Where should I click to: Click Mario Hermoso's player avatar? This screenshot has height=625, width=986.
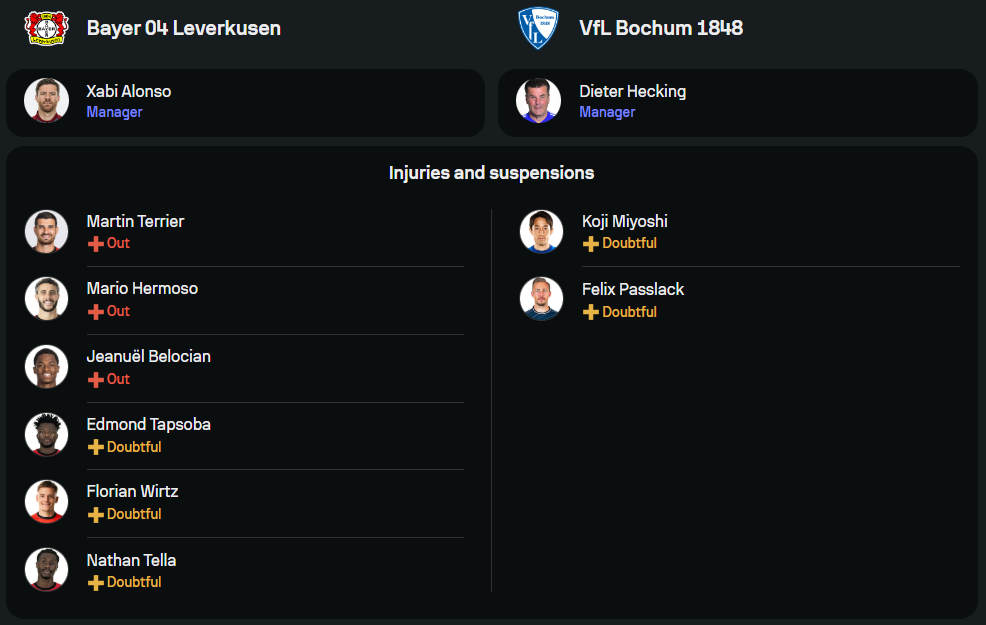tap(47, 298)
